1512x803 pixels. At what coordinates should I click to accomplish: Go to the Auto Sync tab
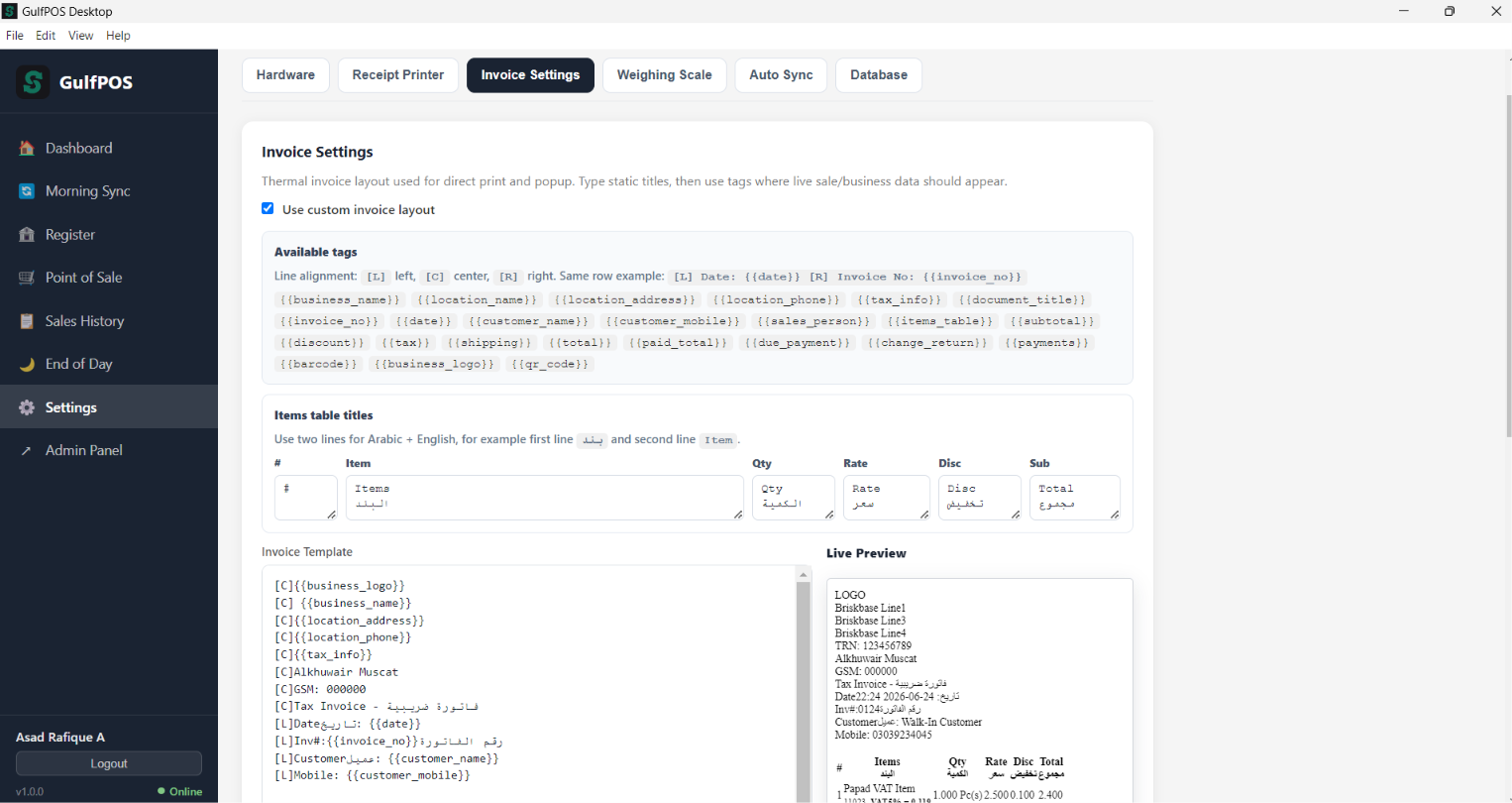click(x=781, y=75)
